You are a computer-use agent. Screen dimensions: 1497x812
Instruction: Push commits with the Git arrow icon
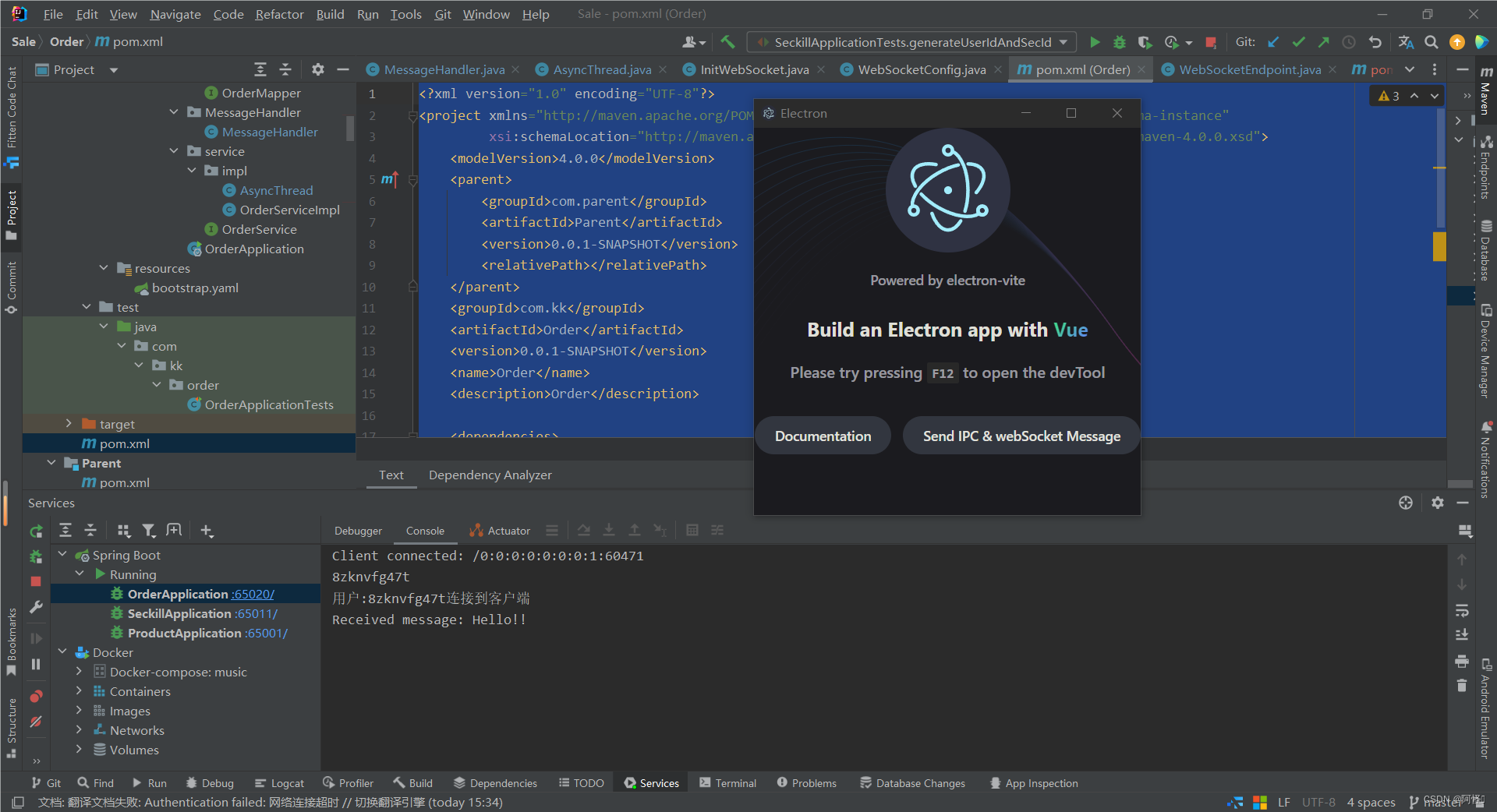point(1324,42)
